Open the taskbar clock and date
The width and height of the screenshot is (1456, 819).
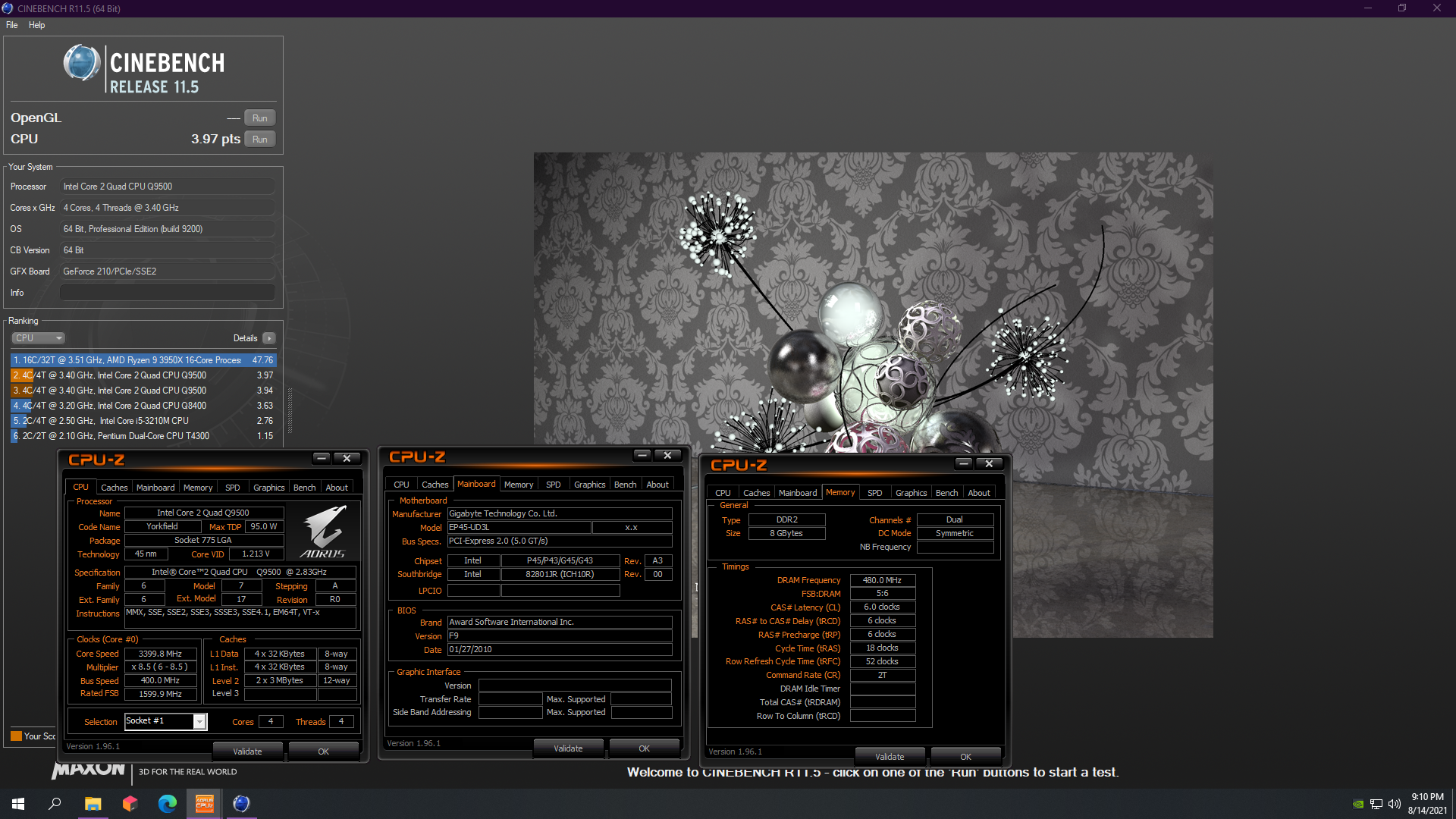(x=1427, y=804)
